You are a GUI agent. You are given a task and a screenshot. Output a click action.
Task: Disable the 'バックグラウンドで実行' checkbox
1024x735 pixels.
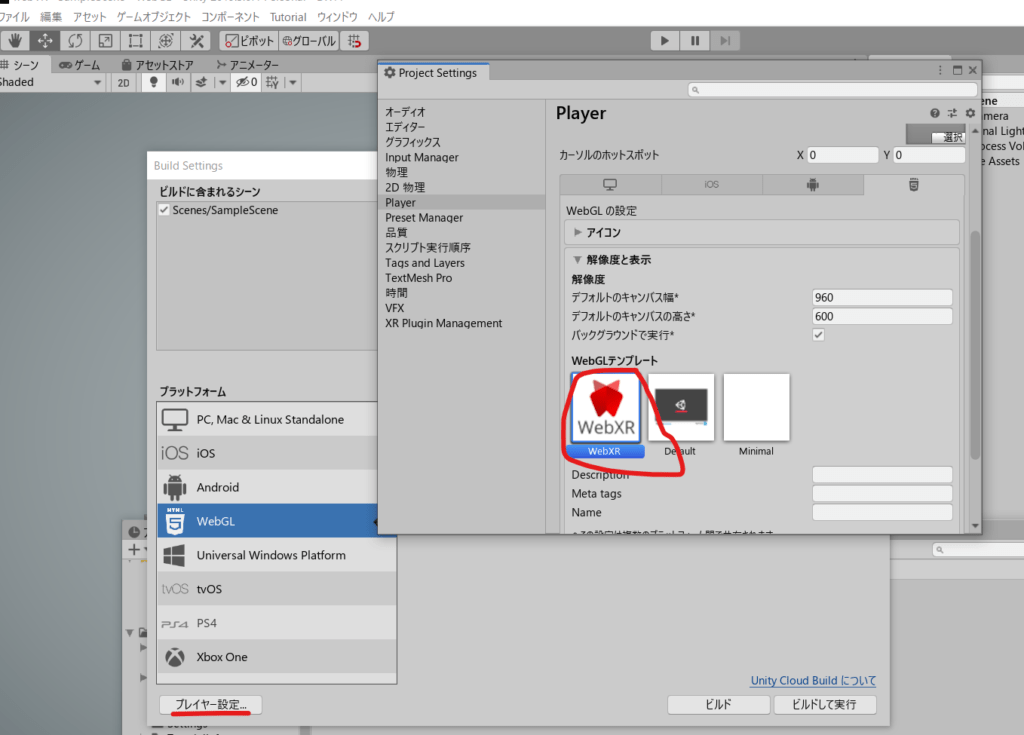[819, 335]
